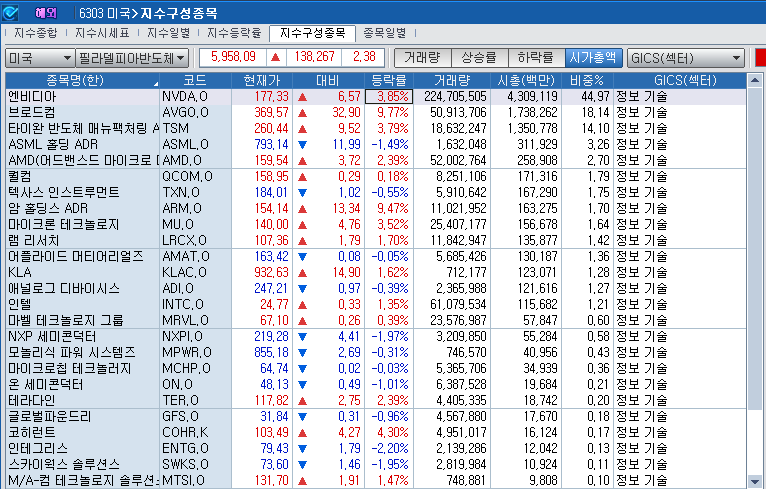Select the 브로드컴 stock name

(32, 112)
